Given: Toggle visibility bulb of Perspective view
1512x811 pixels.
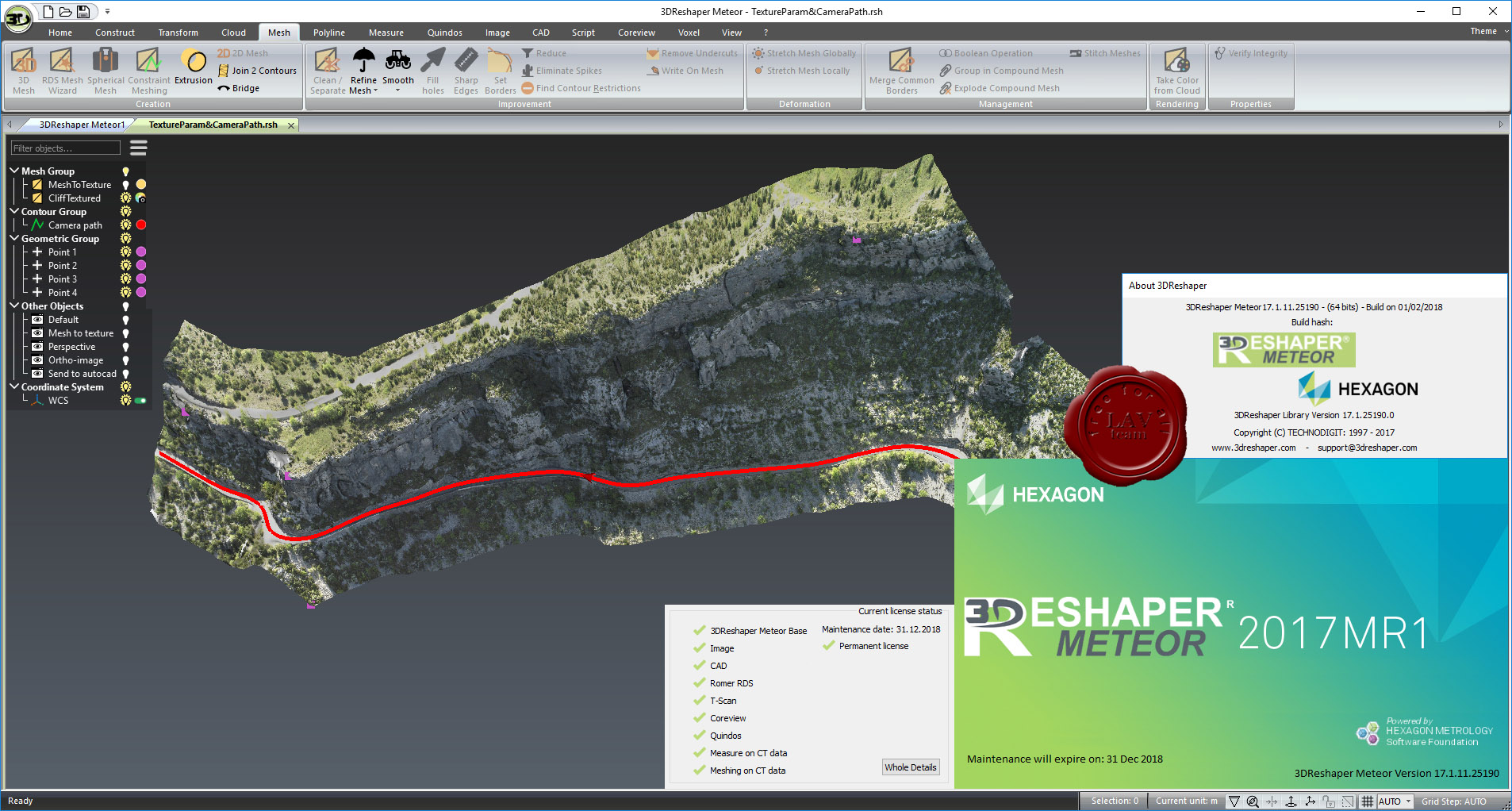Looking at the screenshot, I should (125, 347).
